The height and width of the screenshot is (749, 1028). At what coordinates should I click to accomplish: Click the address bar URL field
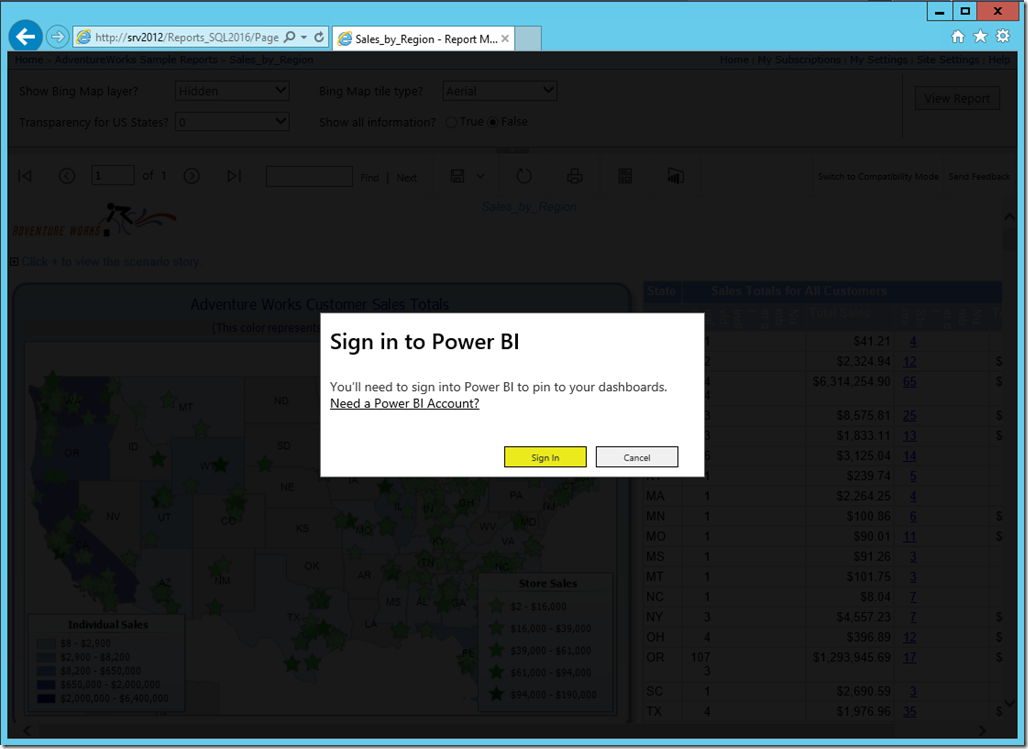(x=187, y=37)
